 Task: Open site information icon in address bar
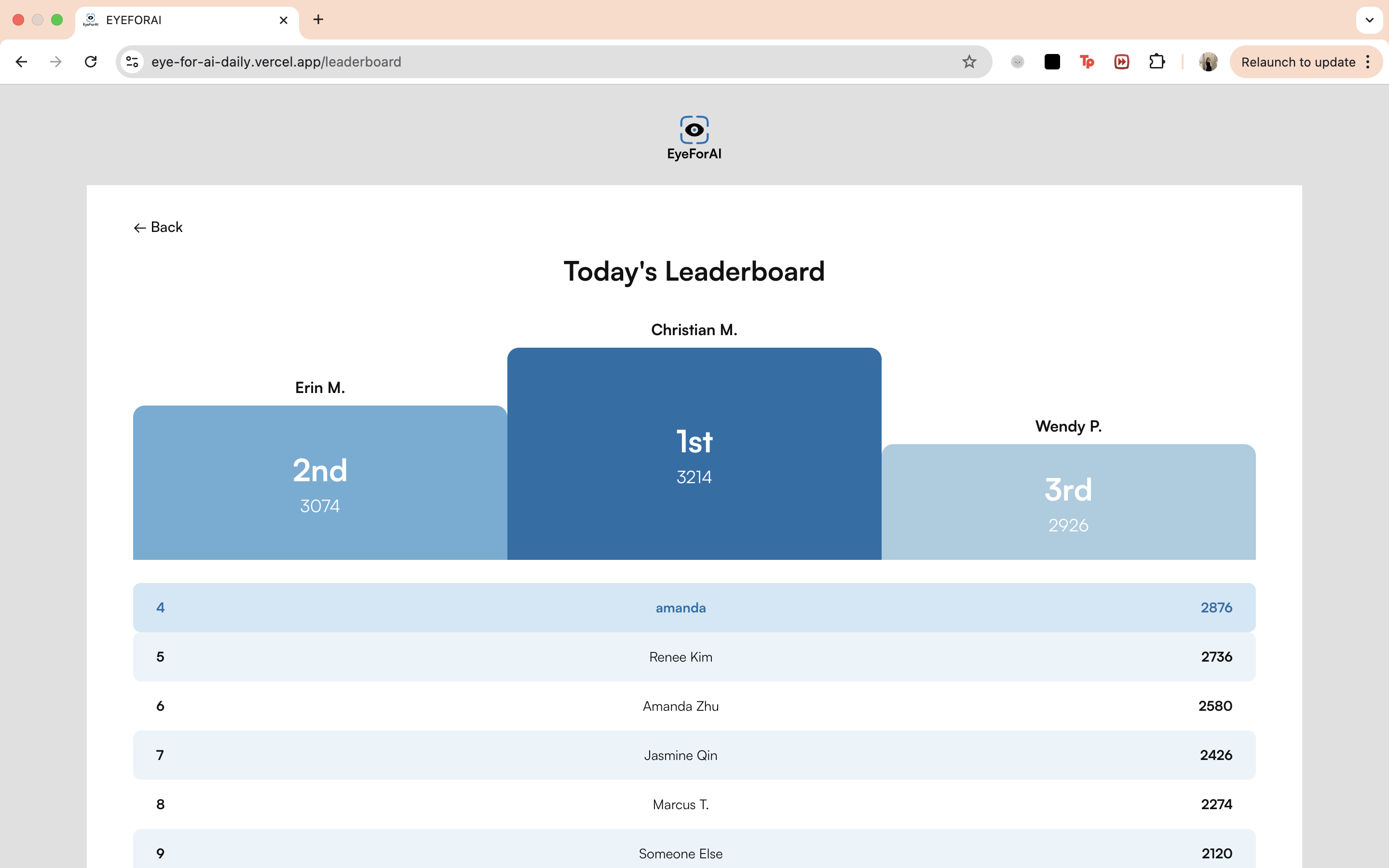tap(133, 62)
